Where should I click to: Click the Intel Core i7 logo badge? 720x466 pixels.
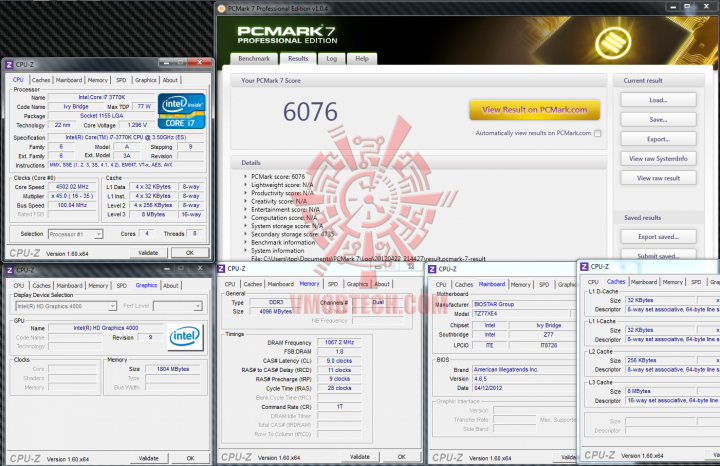coord(181,111)
